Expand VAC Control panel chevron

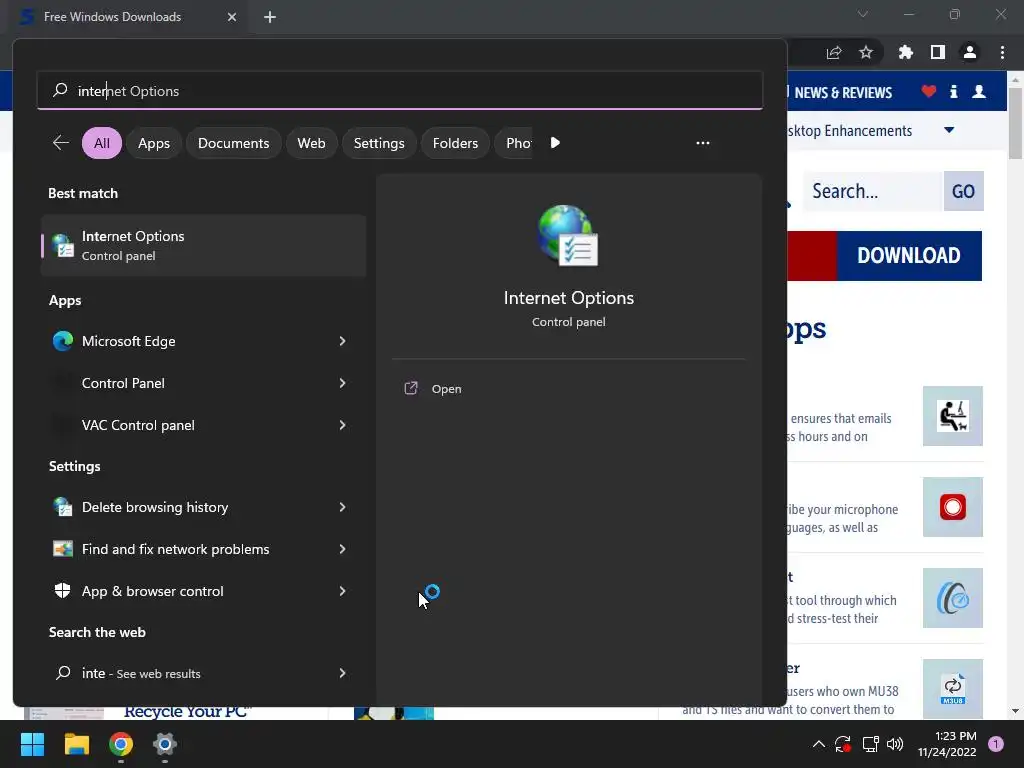[342, 425]
